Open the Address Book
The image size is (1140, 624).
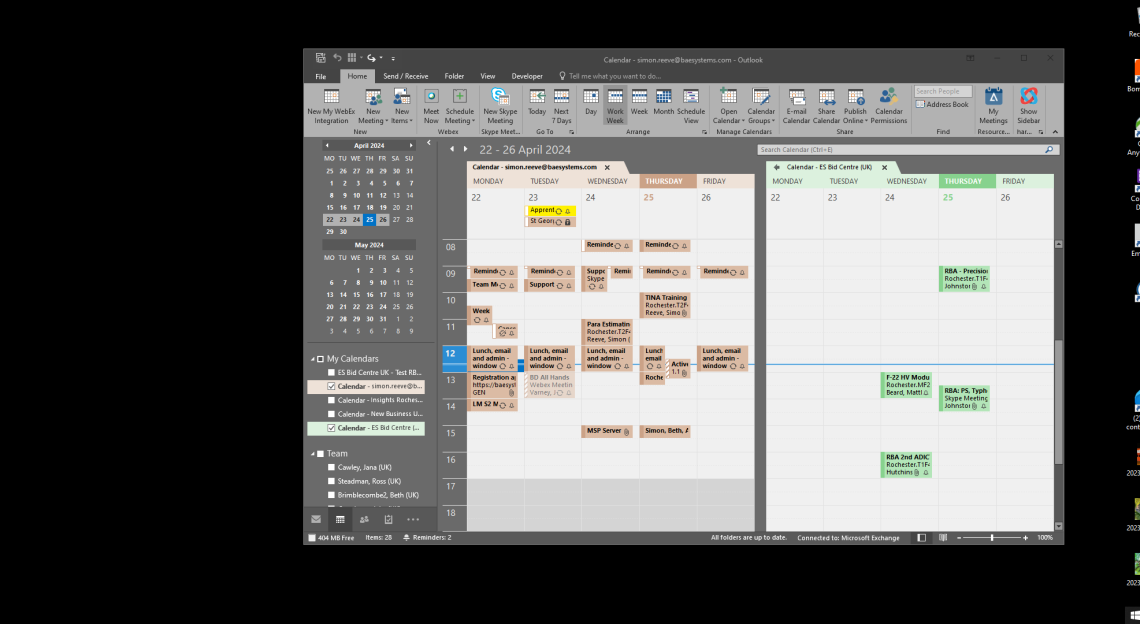(x=942, y=105)
